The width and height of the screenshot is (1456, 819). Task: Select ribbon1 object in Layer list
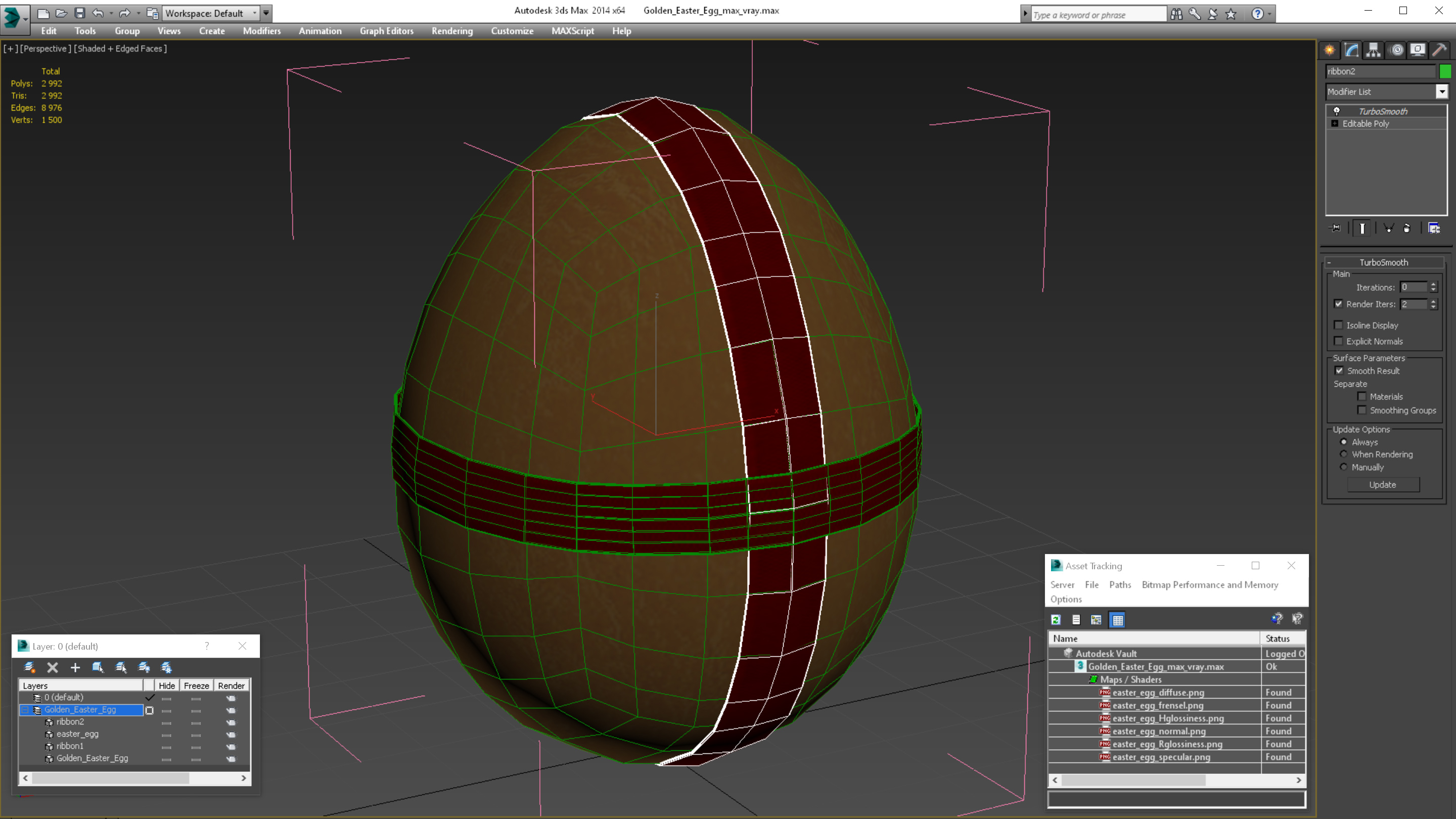pyautogui.click(x=70, y=746)
